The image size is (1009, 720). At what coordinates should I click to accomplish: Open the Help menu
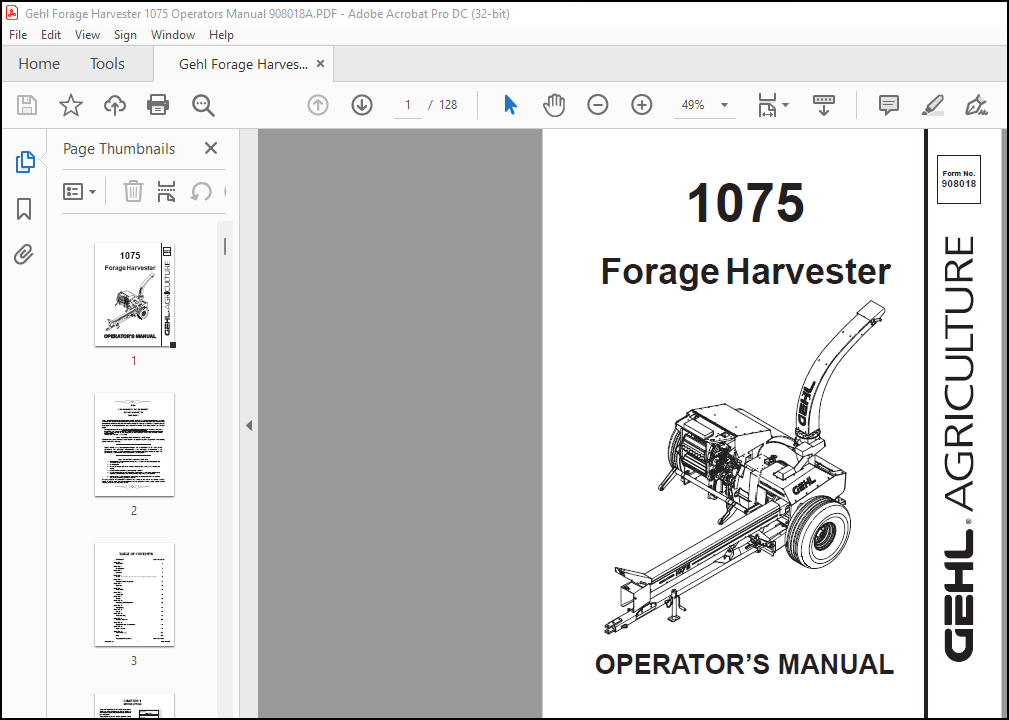221,35
